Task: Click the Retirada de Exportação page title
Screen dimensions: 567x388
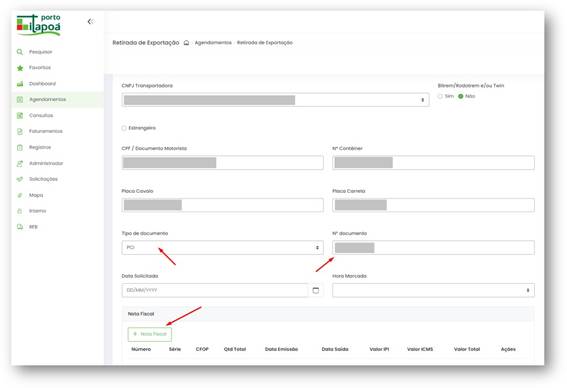Action: pyautogui.click(x=146, y=43)
